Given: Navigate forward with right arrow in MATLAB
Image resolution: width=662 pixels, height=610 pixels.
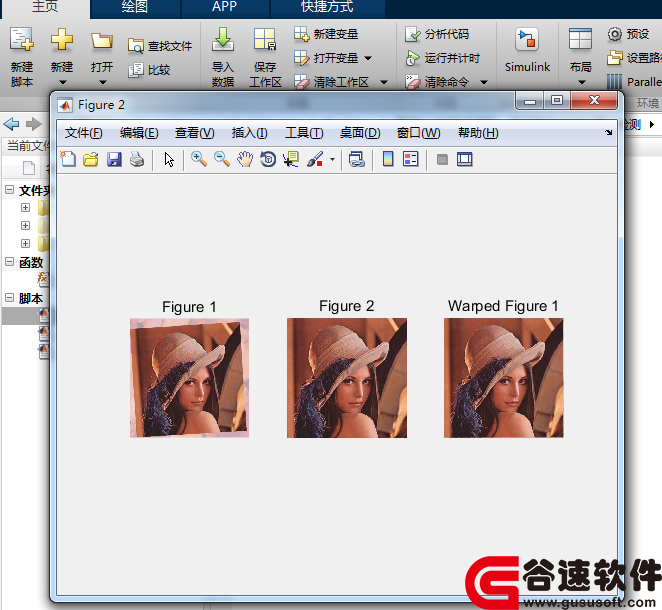Looking at the screenshot, I should pos(34,124).
